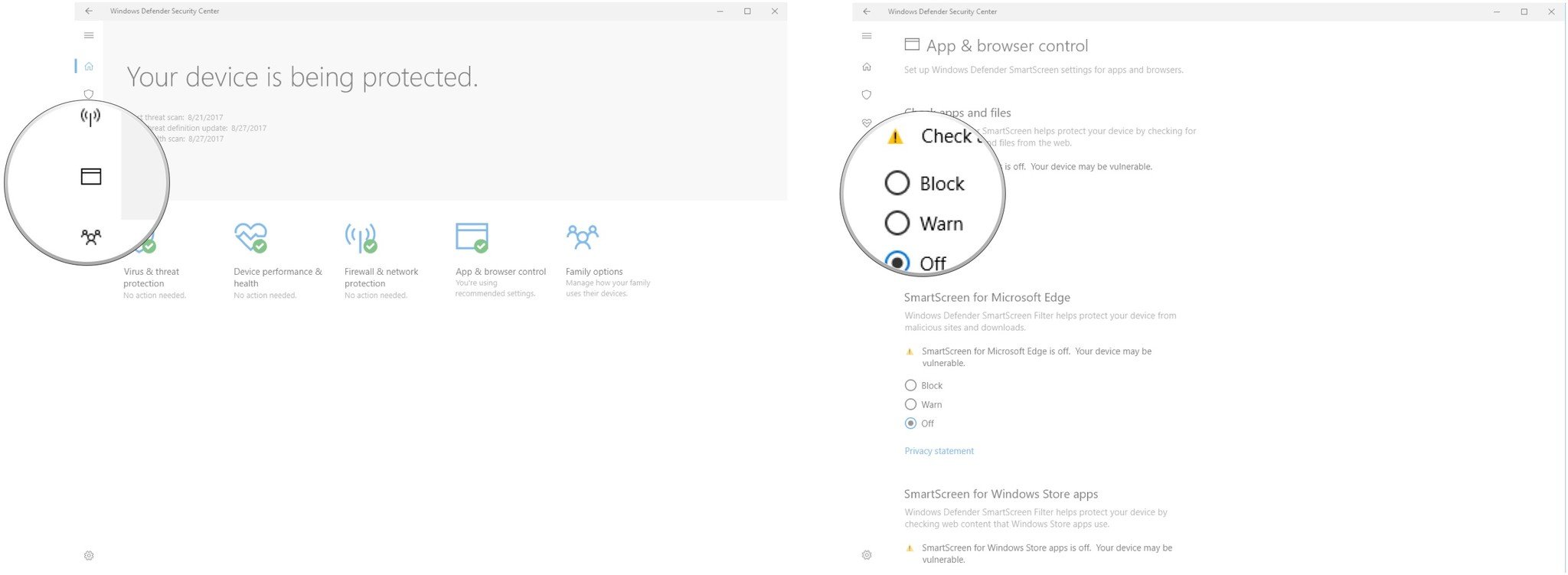Open Virus & threat protection label
The height and width of the screenshot is (575, 1568).
click(152, 277)
